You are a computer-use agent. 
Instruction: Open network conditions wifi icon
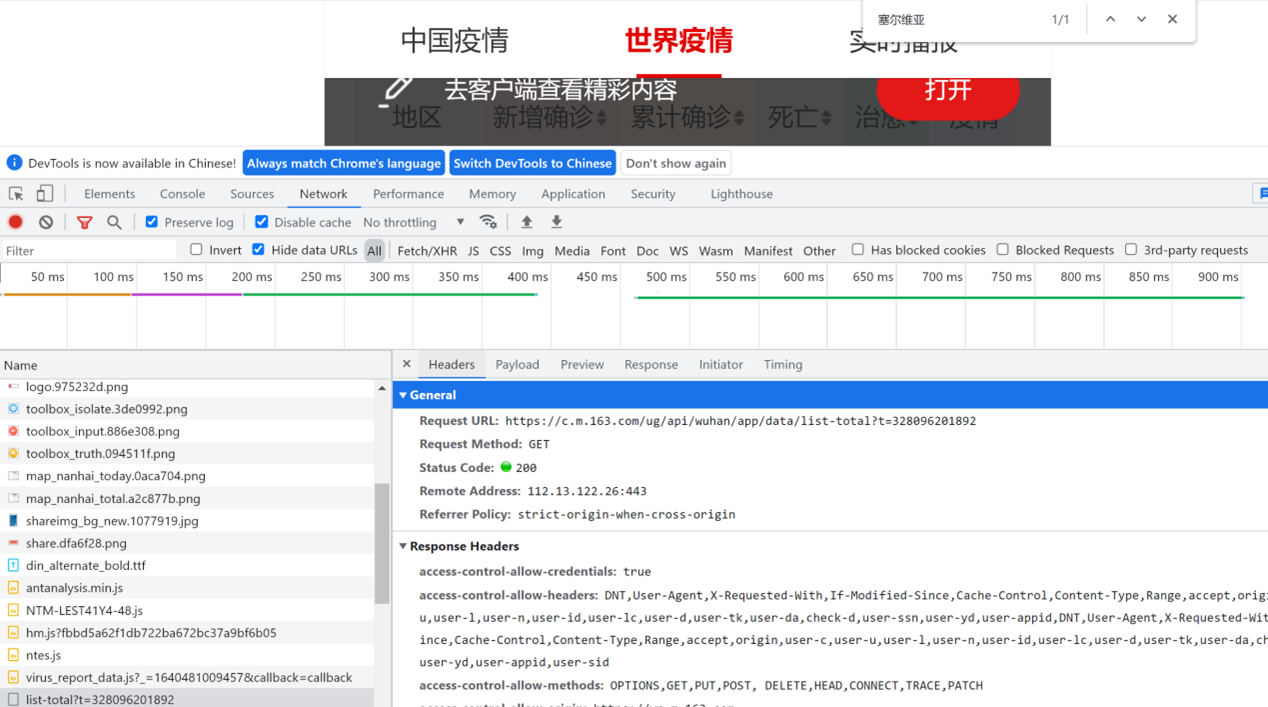(488, 222)
